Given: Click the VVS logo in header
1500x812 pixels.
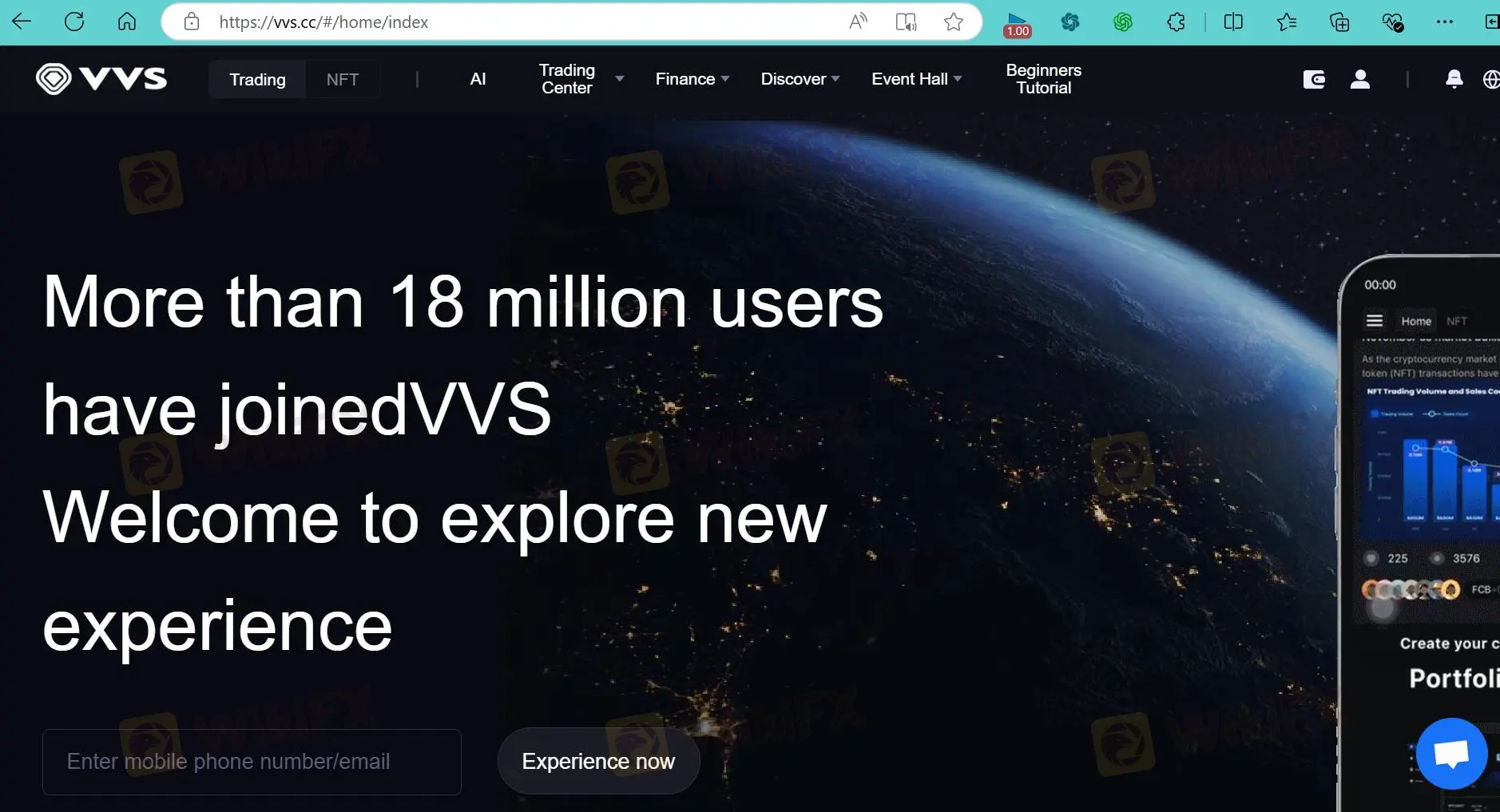Looking at the screenshot, I should point(101,79).
